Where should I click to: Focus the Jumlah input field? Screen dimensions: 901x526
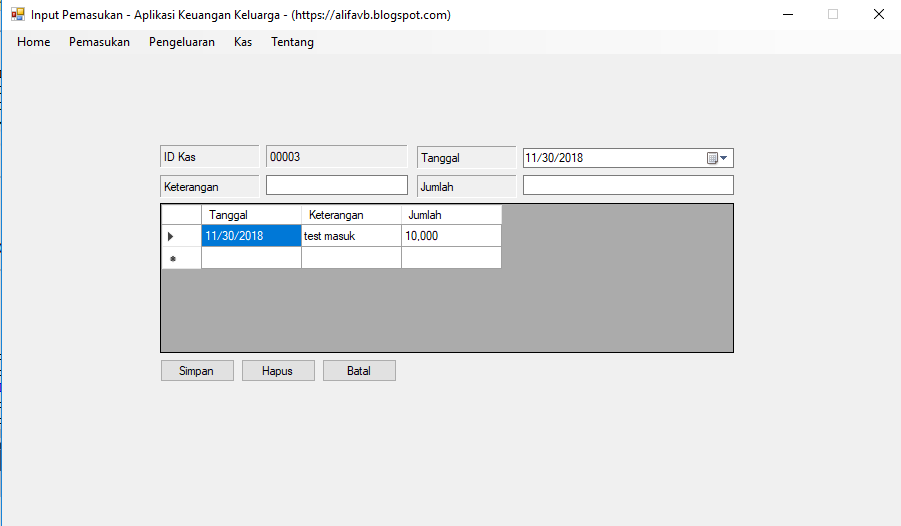[x=628, y=185]
